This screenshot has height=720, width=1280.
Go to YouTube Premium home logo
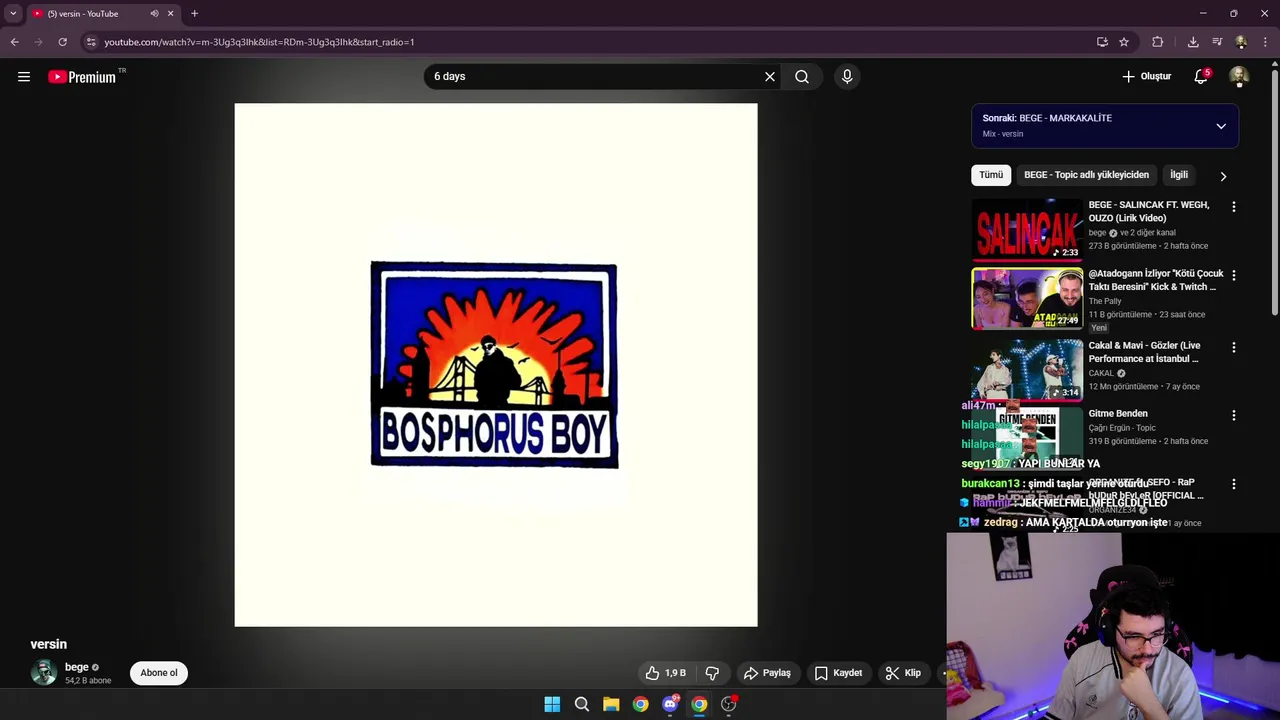click(x=82, y=77)
